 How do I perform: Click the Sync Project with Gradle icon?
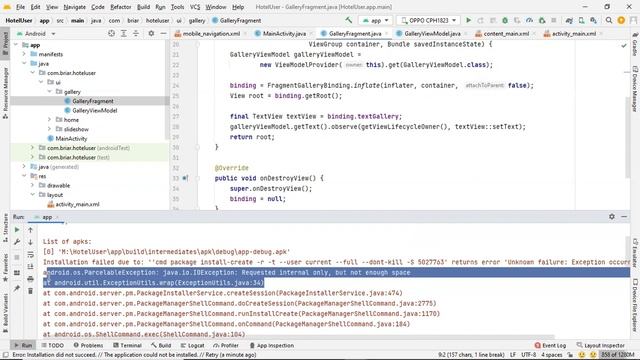(569, 20)
